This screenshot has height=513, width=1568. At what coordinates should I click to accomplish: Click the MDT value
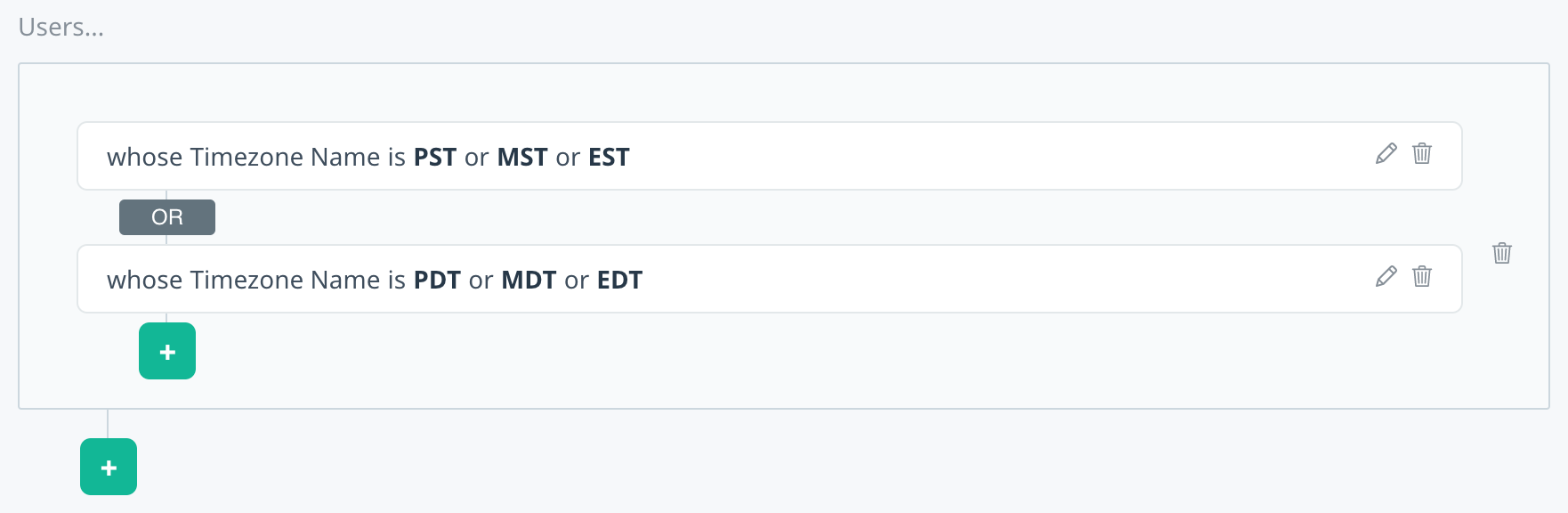[x=529, y=281]
